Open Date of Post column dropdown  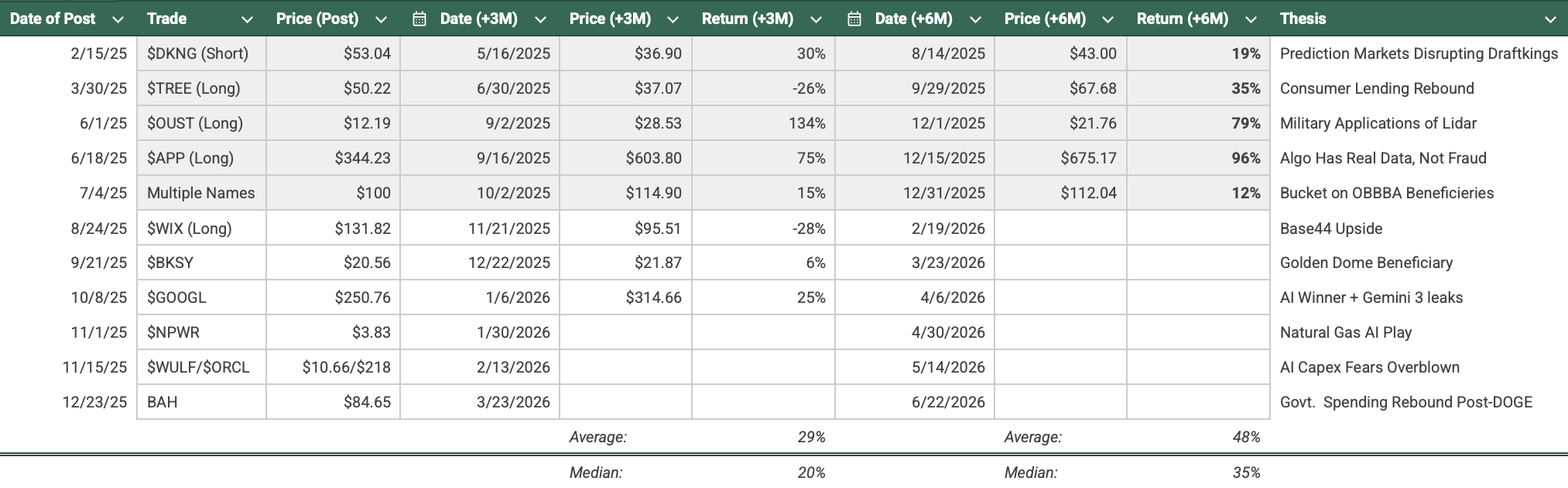coord(118,19)
